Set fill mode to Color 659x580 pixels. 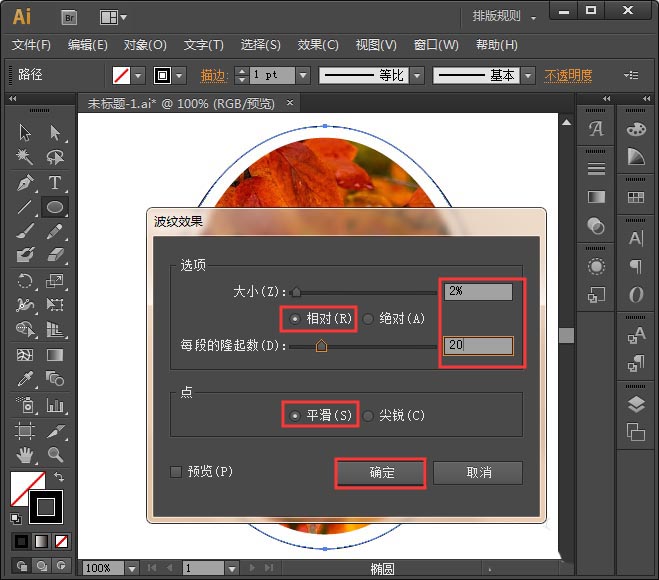(x=21, y=541)
